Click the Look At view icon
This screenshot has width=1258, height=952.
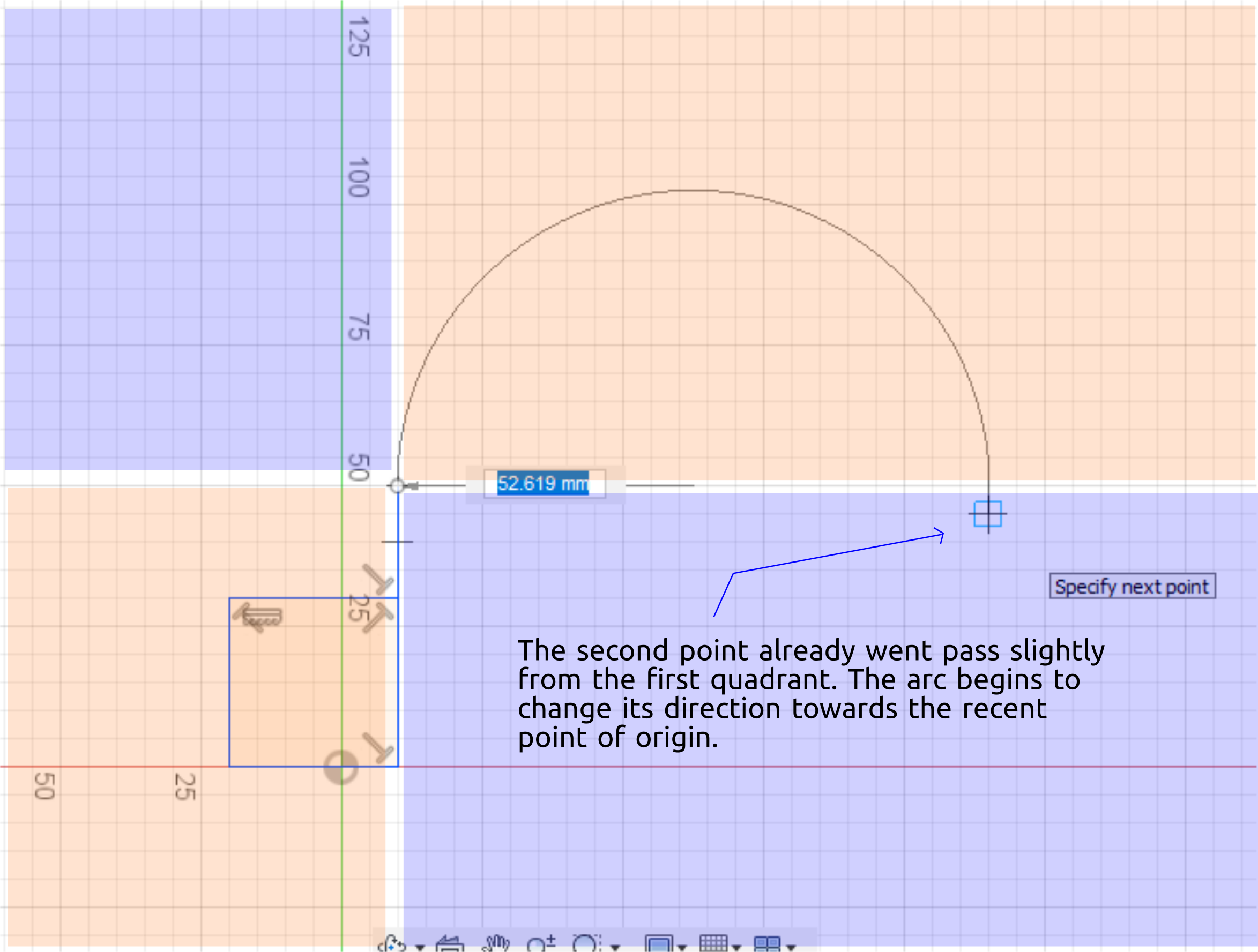tap(450, 944)
